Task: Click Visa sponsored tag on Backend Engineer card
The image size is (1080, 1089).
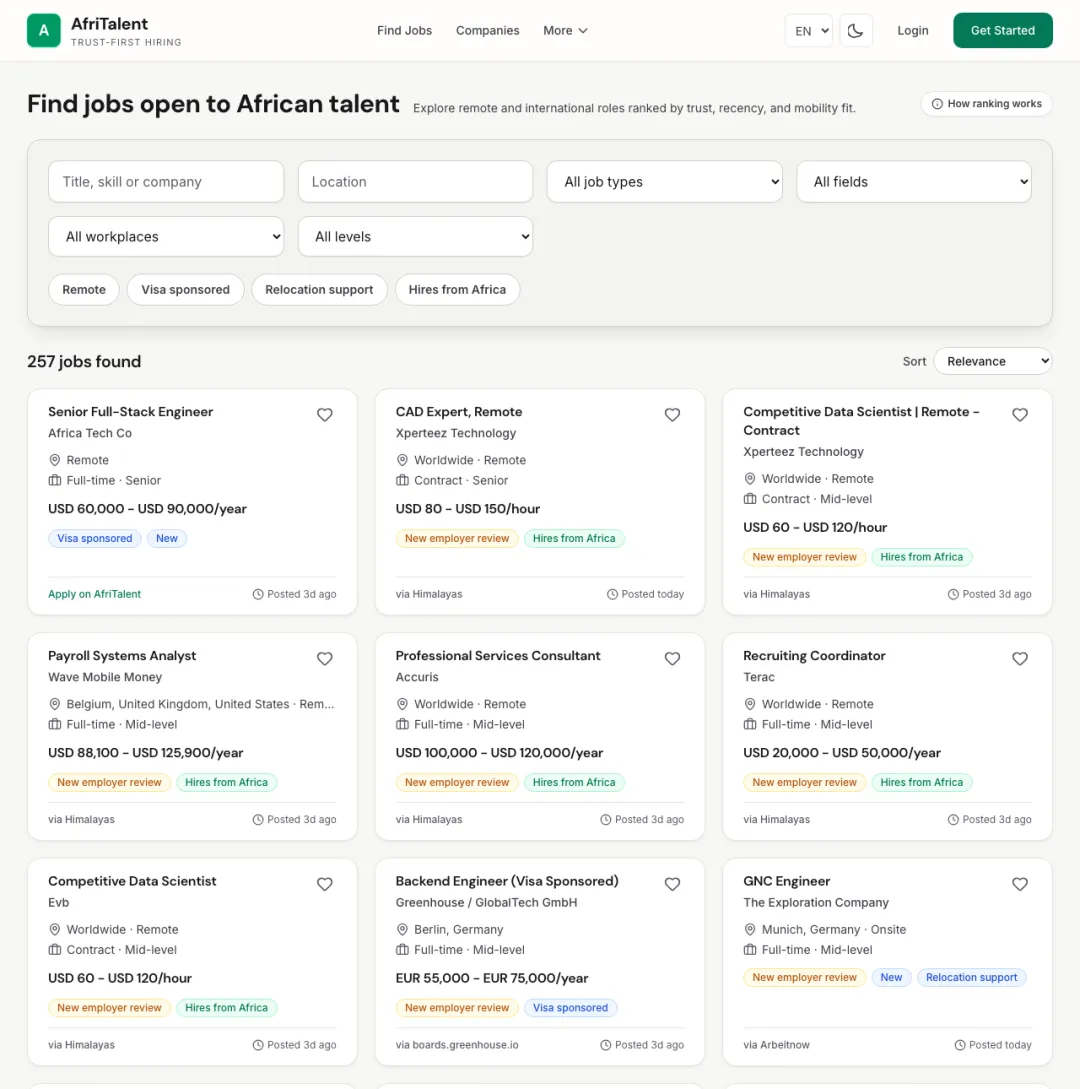Action: 570,1008
